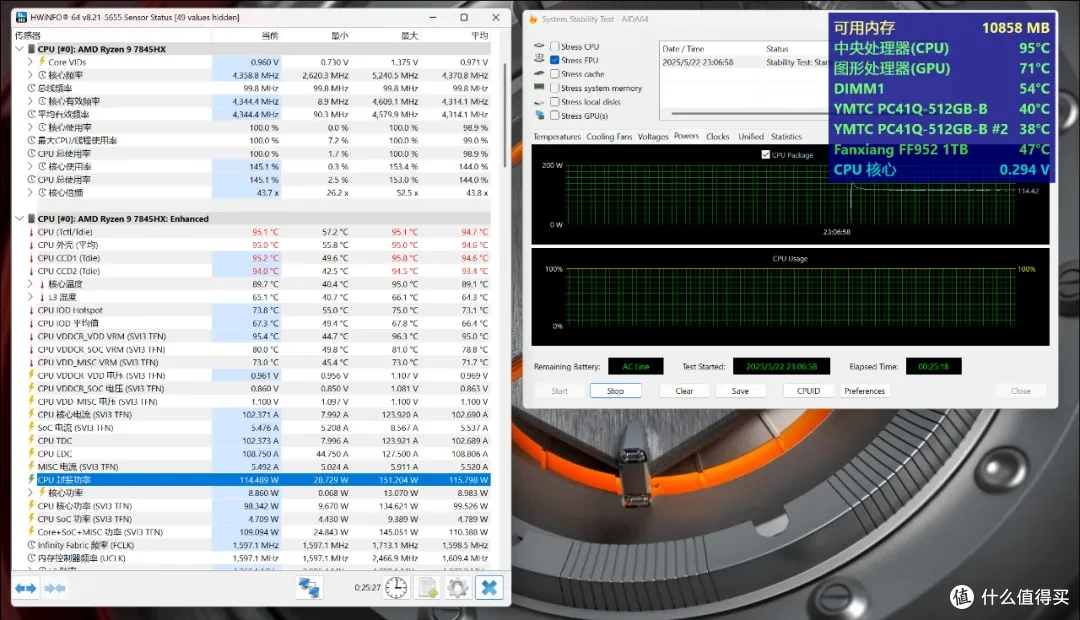Switch to the Statistics tab
This screenshot has width=1080, height=620.
click(786, 136)
